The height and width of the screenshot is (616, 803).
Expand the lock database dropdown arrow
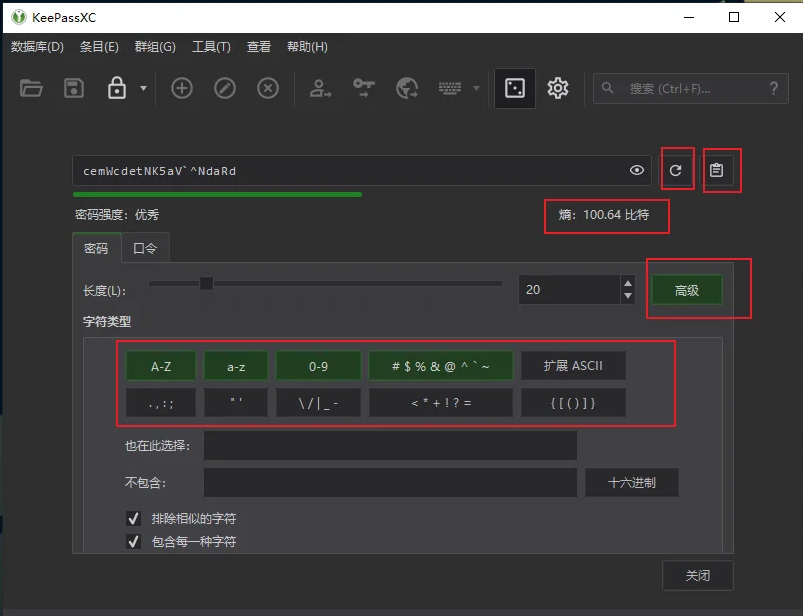click(143, 89)
